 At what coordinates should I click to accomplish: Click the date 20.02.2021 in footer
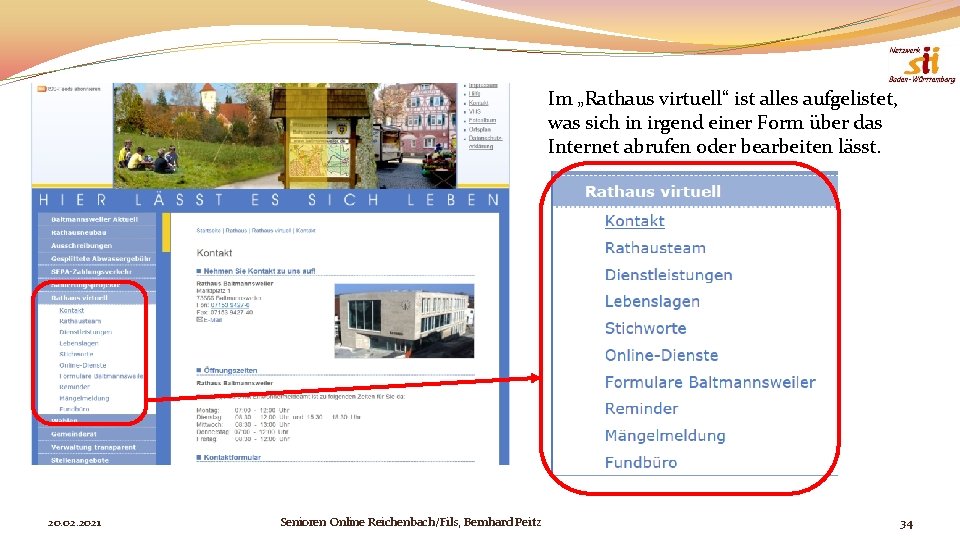click(74, 523)
